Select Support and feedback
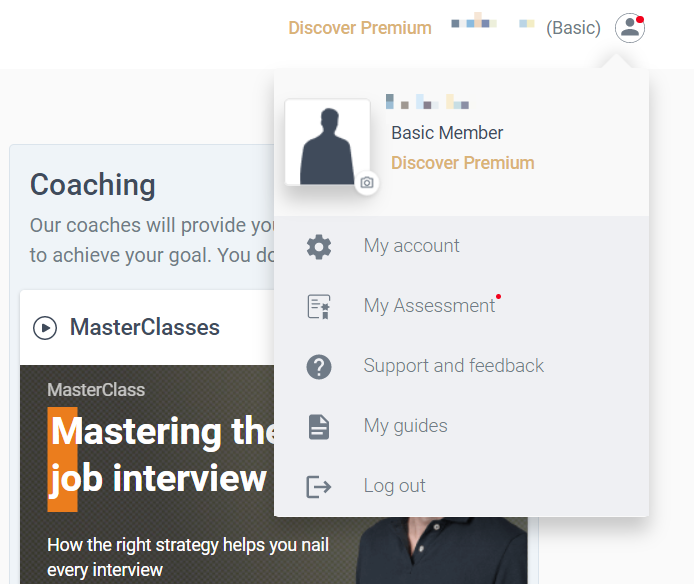 pyautogui.click(x=461, y=366)
